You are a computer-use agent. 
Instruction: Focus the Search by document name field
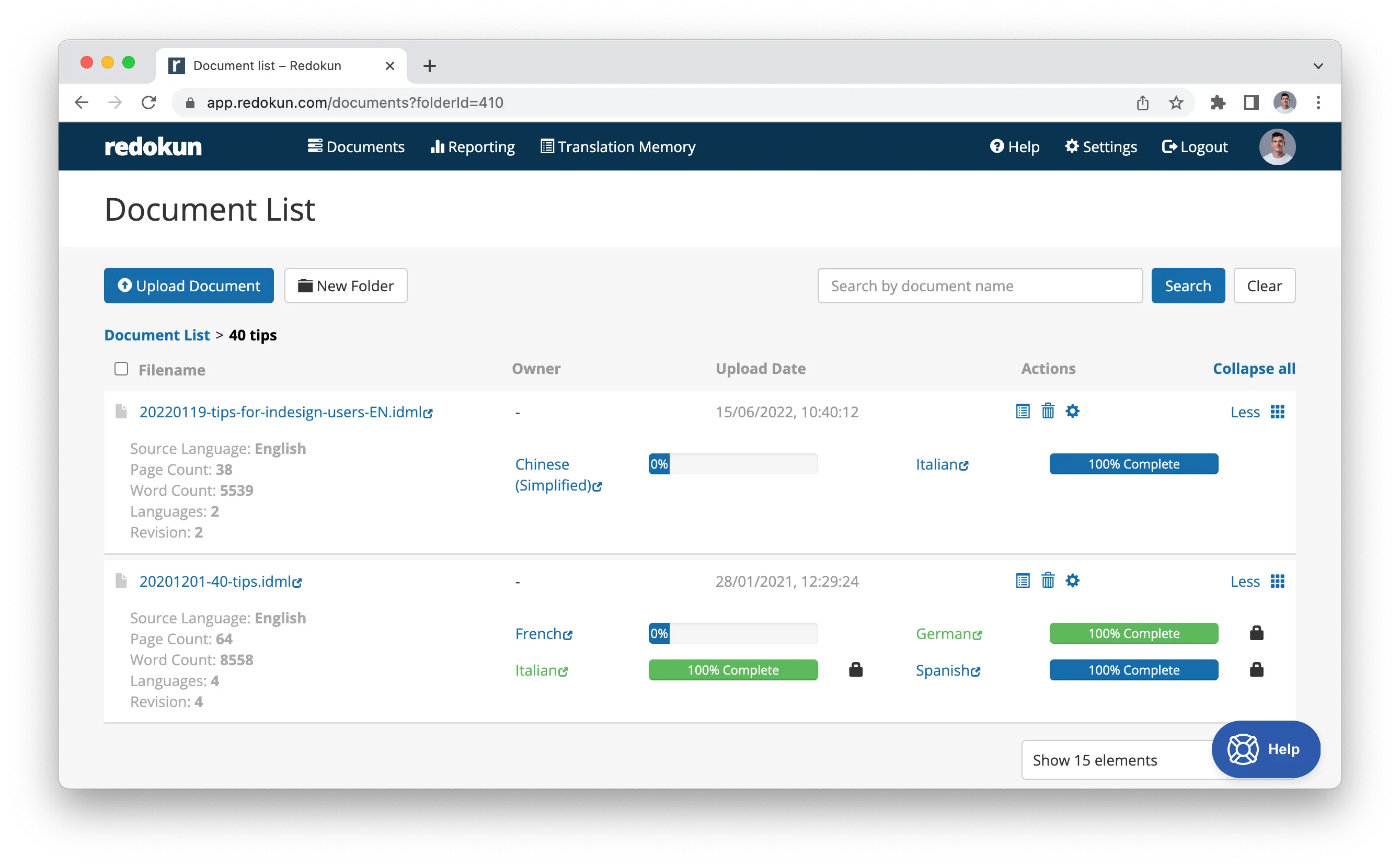979,285
